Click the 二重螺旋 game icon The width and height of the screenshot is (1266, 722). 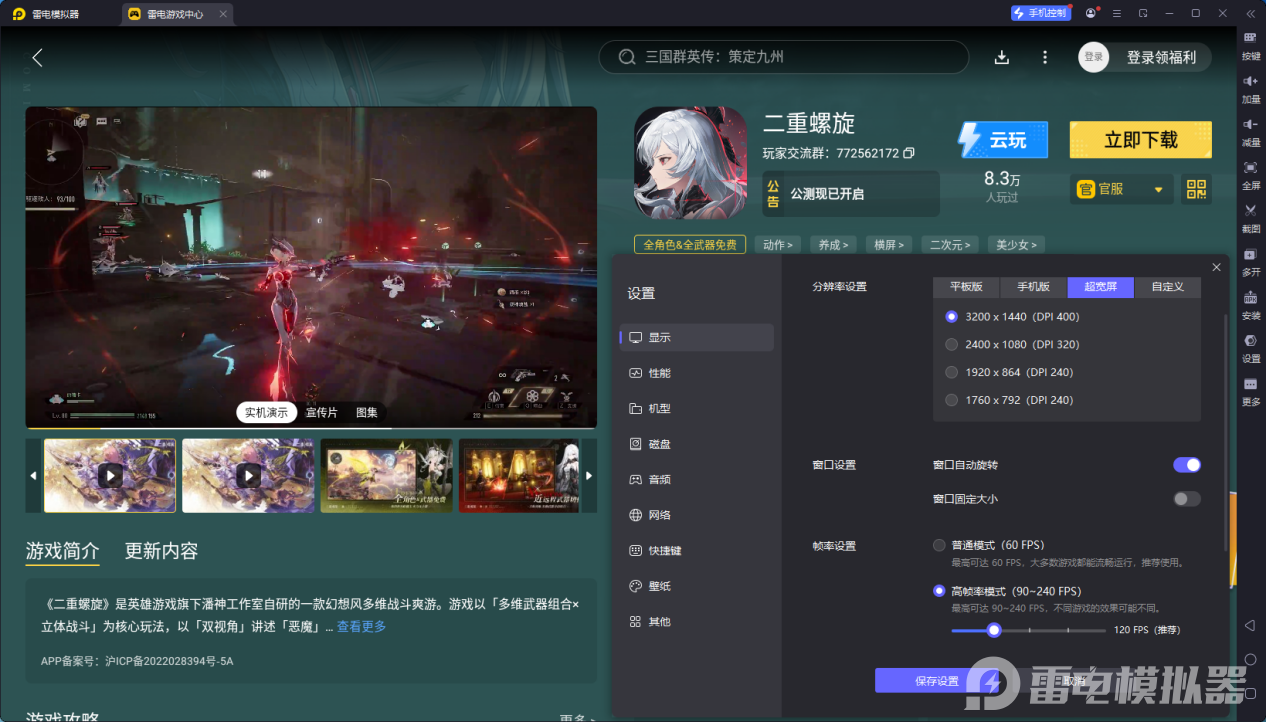[x=690, y=163]
